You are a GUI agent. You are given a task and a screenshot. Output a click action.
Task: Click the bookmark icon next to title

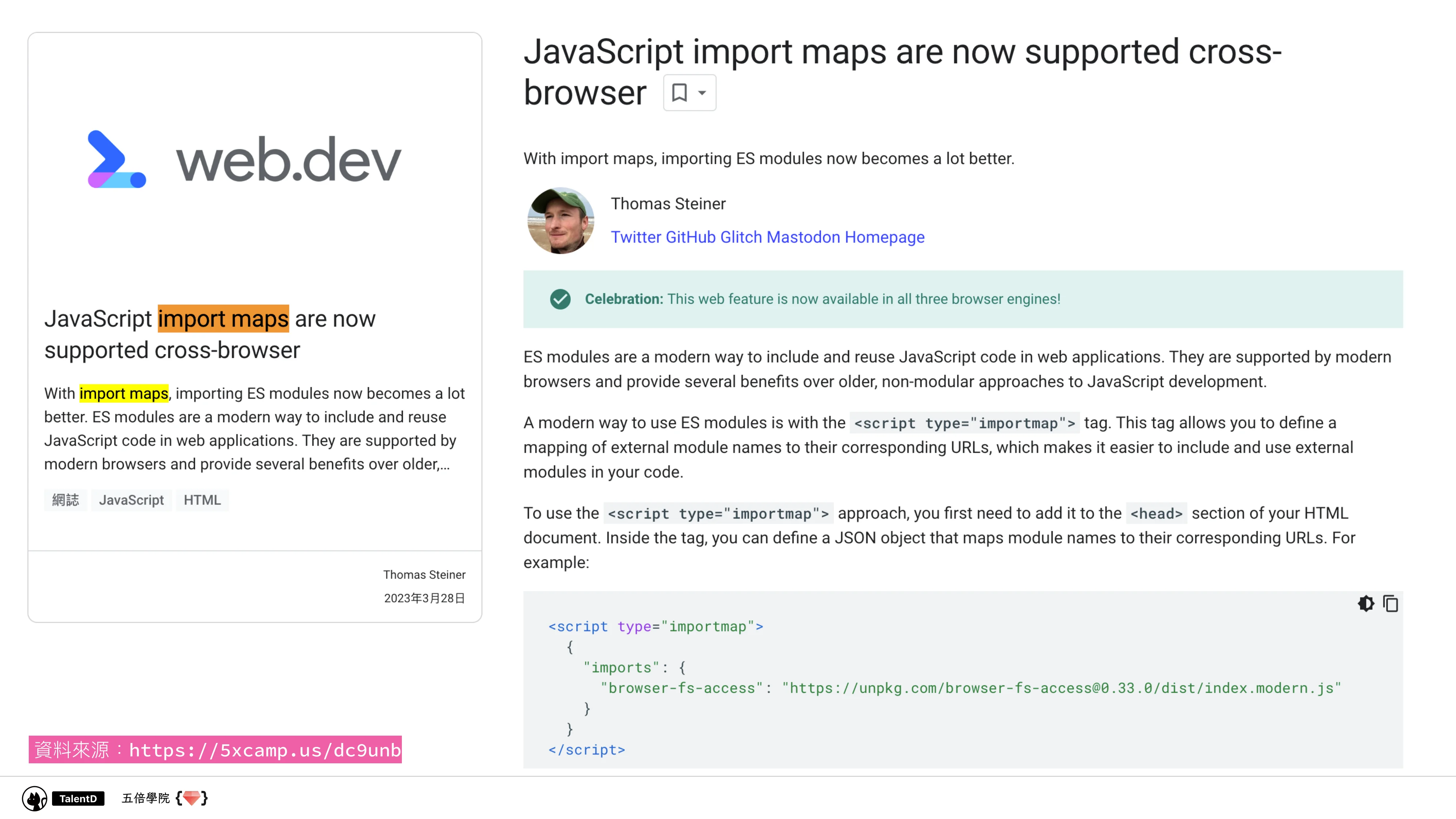pyautogui.click(x=679, y=93)
